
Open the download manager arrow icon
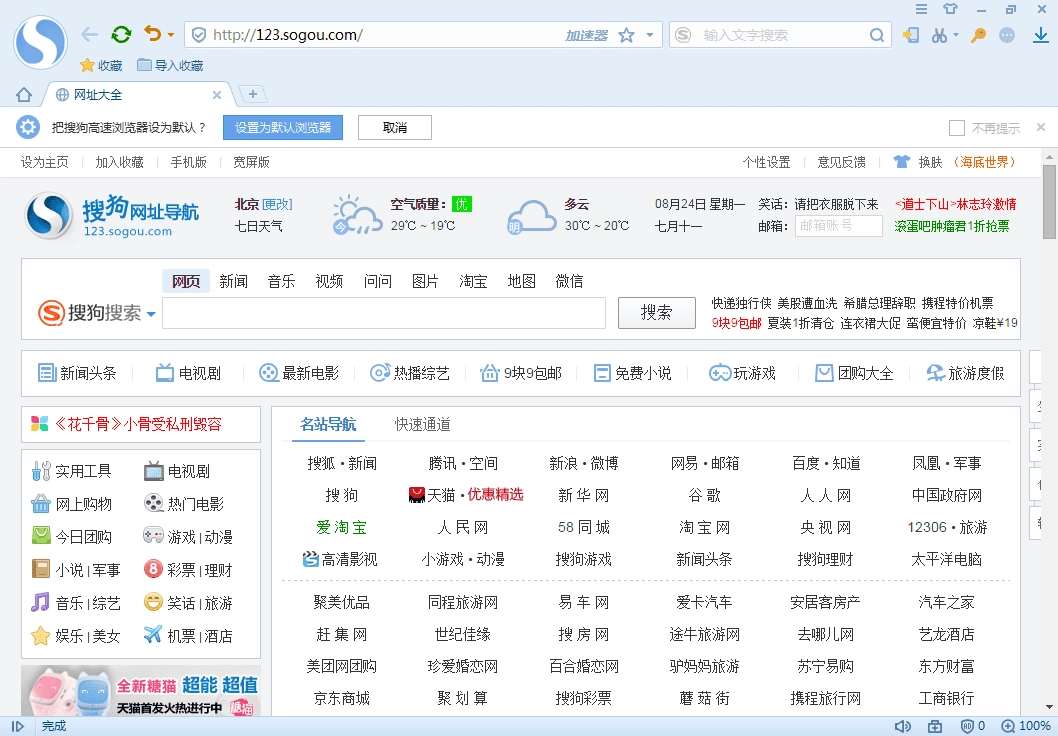[x=1041, y=35]
